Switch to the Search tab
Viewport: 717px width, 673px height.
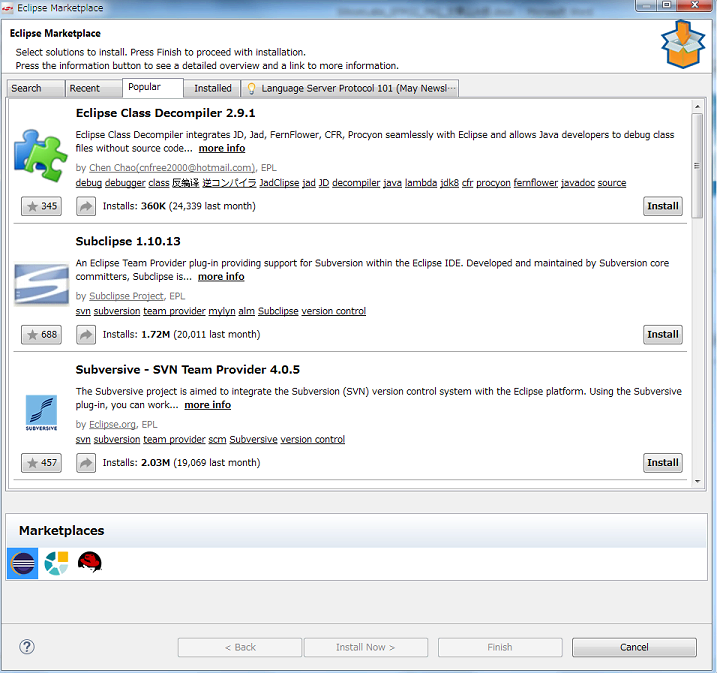coord(36,88)
